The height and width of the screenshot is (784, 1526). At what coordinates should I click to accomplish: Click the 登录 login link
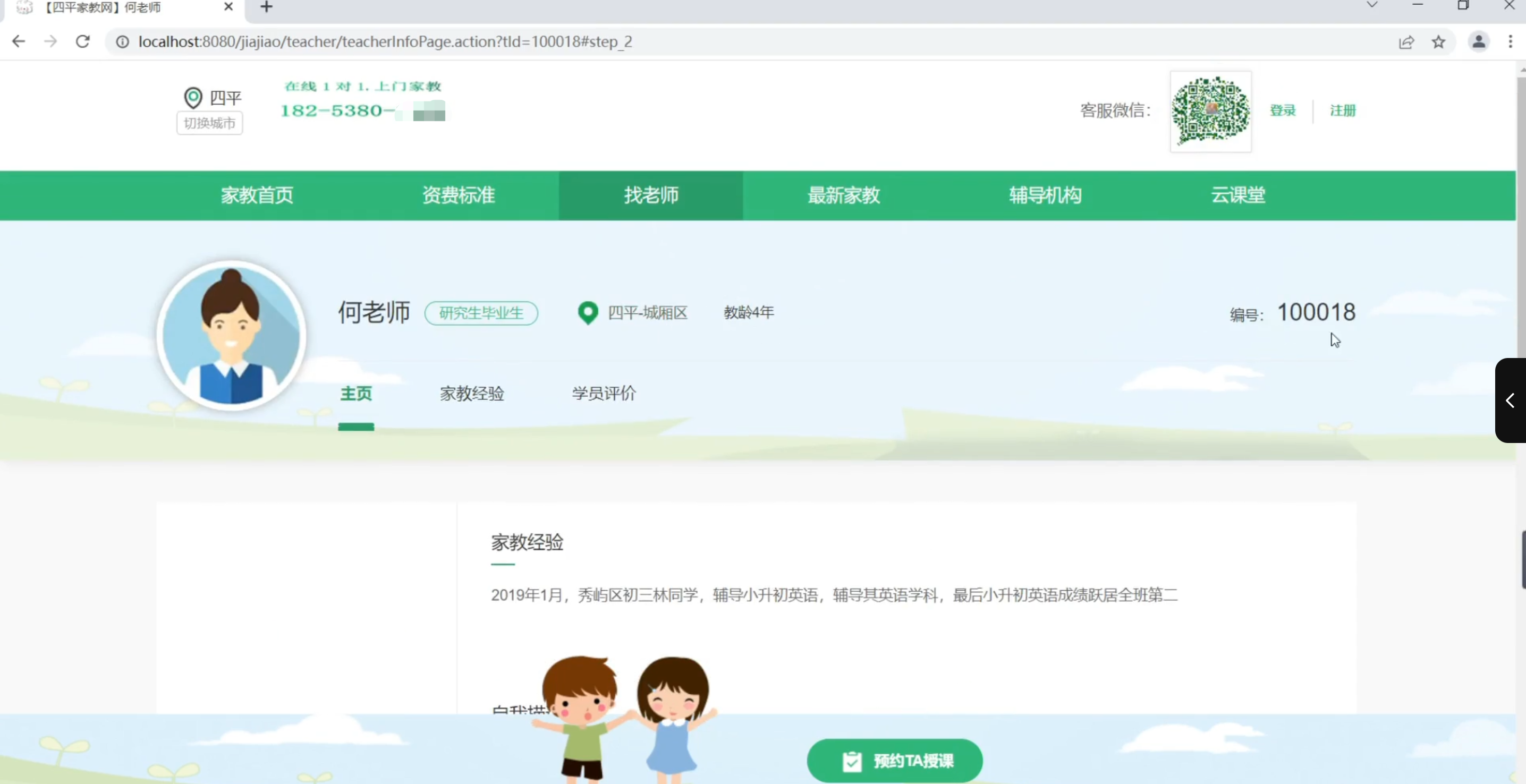point(1283,110)
